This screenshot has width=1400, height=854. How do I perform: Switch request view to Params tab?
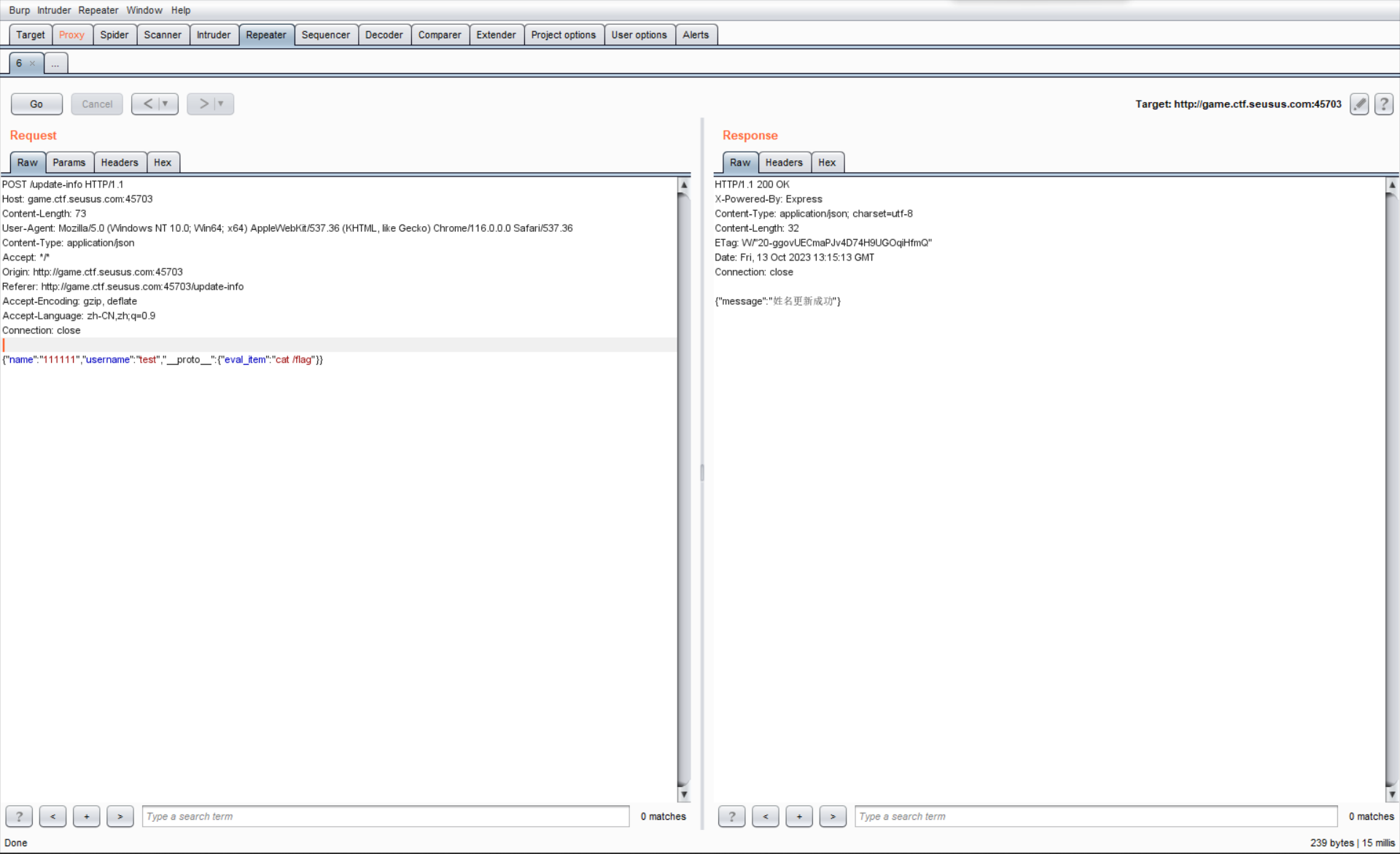click(69, 163)
